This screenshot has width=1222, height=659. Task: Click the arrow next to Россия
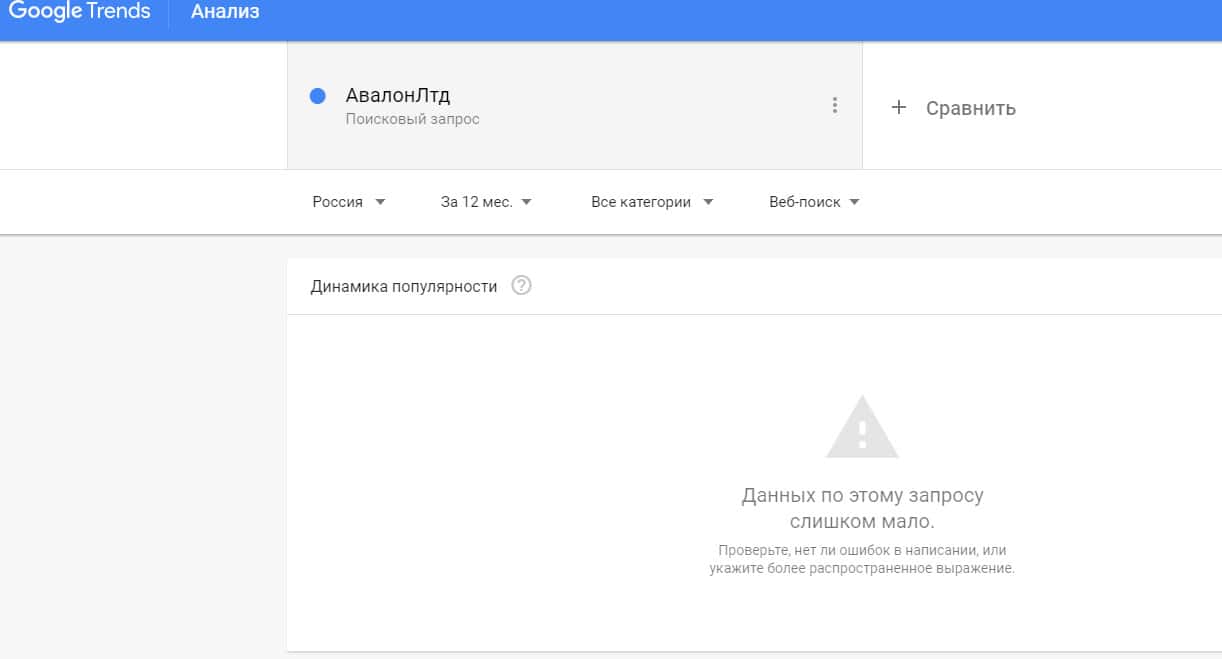click(x=380, y=202)
